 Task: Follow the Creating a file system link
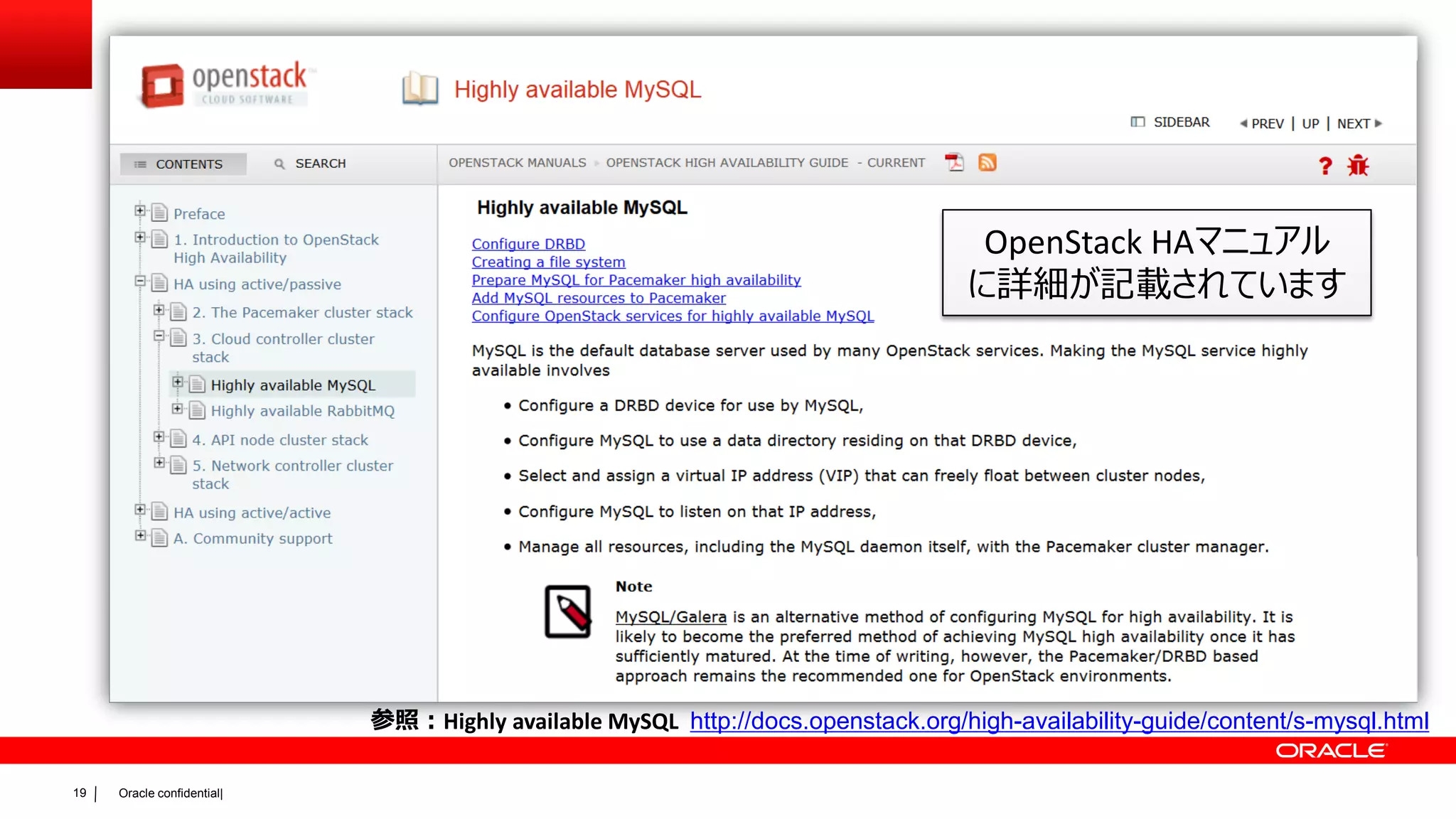(548, 262)
